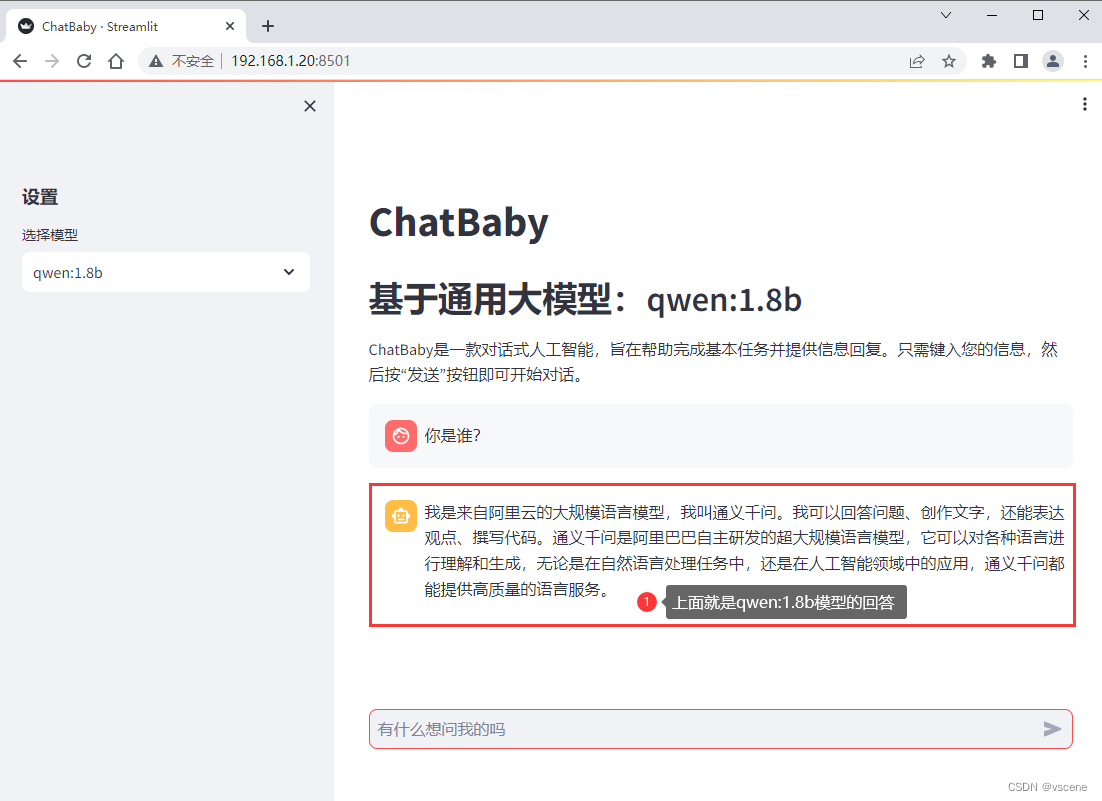Click the address bar URL
The height and width of the screenshot is (801, 1102).
[290, 61]
